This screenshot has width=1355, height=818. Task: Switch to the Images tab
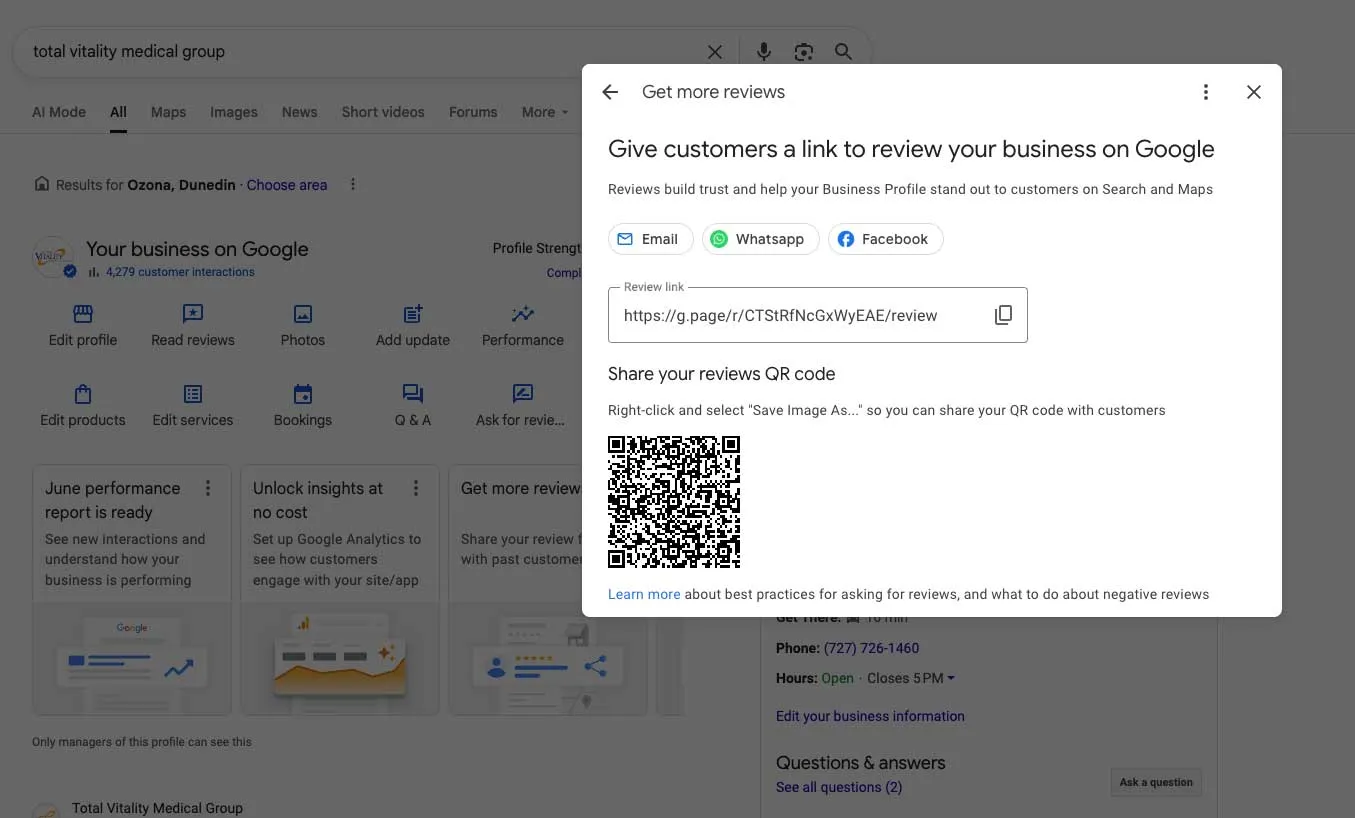[x=234, y=112]
